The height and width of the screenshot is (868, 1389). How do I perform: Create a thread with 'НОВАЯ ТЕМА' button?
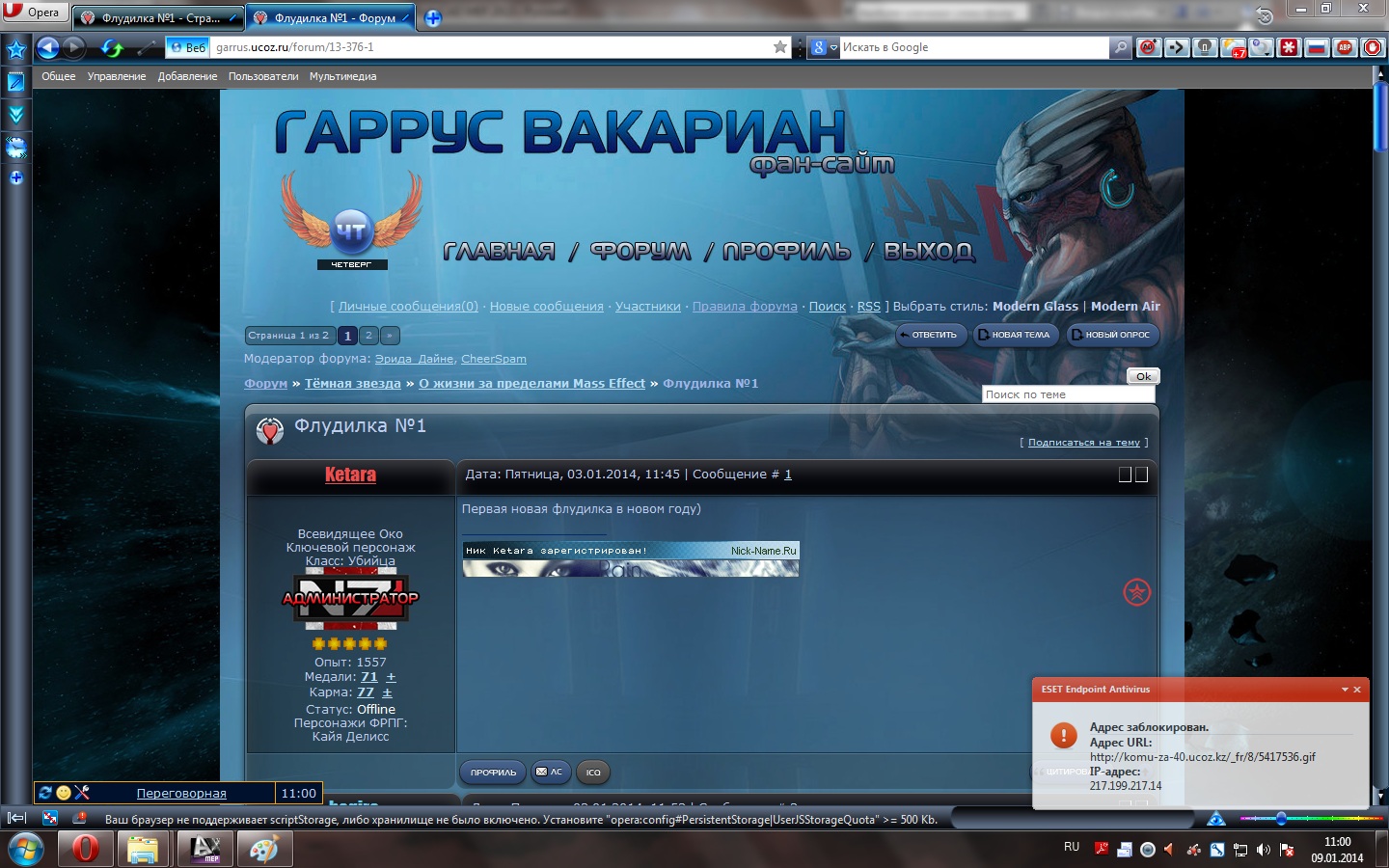[x=1016, y=336]
